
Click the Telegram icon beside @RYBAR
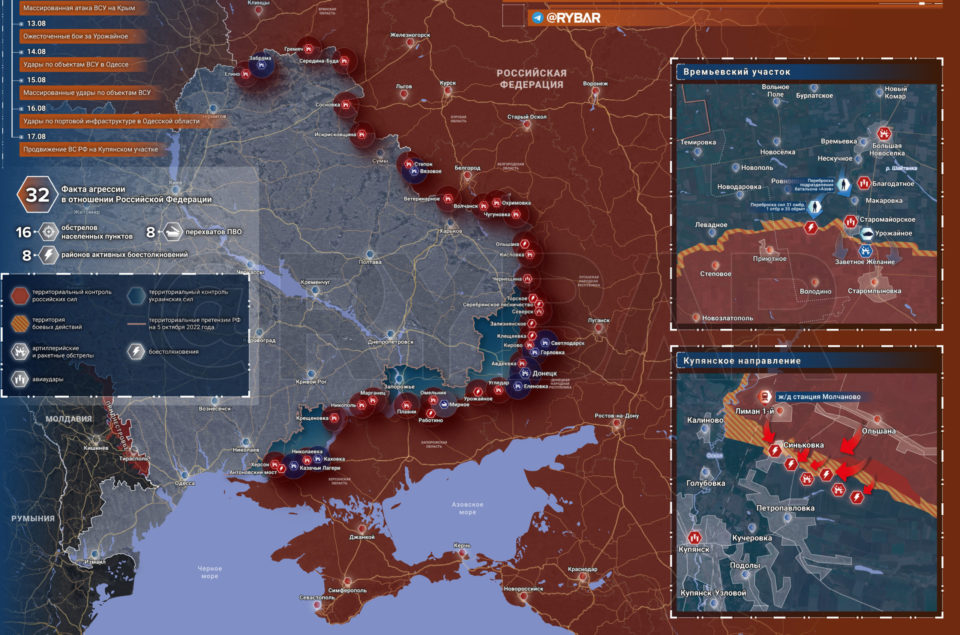click(538, 18)
